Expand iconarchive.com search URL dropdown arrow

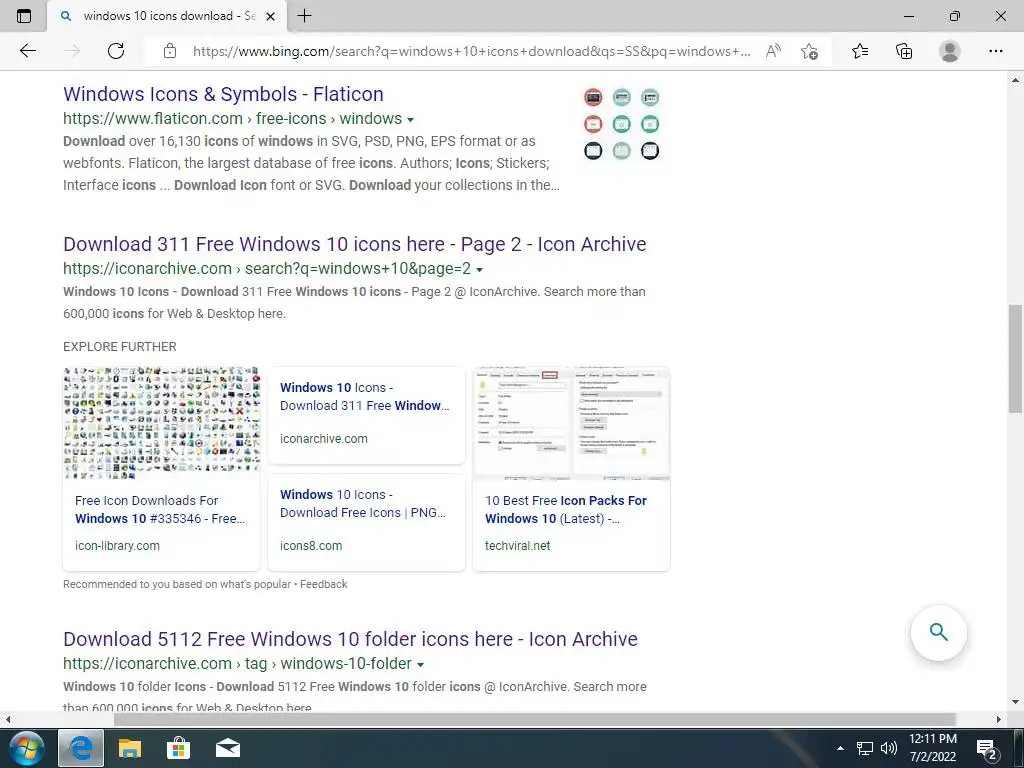click(x=479, y=270)
